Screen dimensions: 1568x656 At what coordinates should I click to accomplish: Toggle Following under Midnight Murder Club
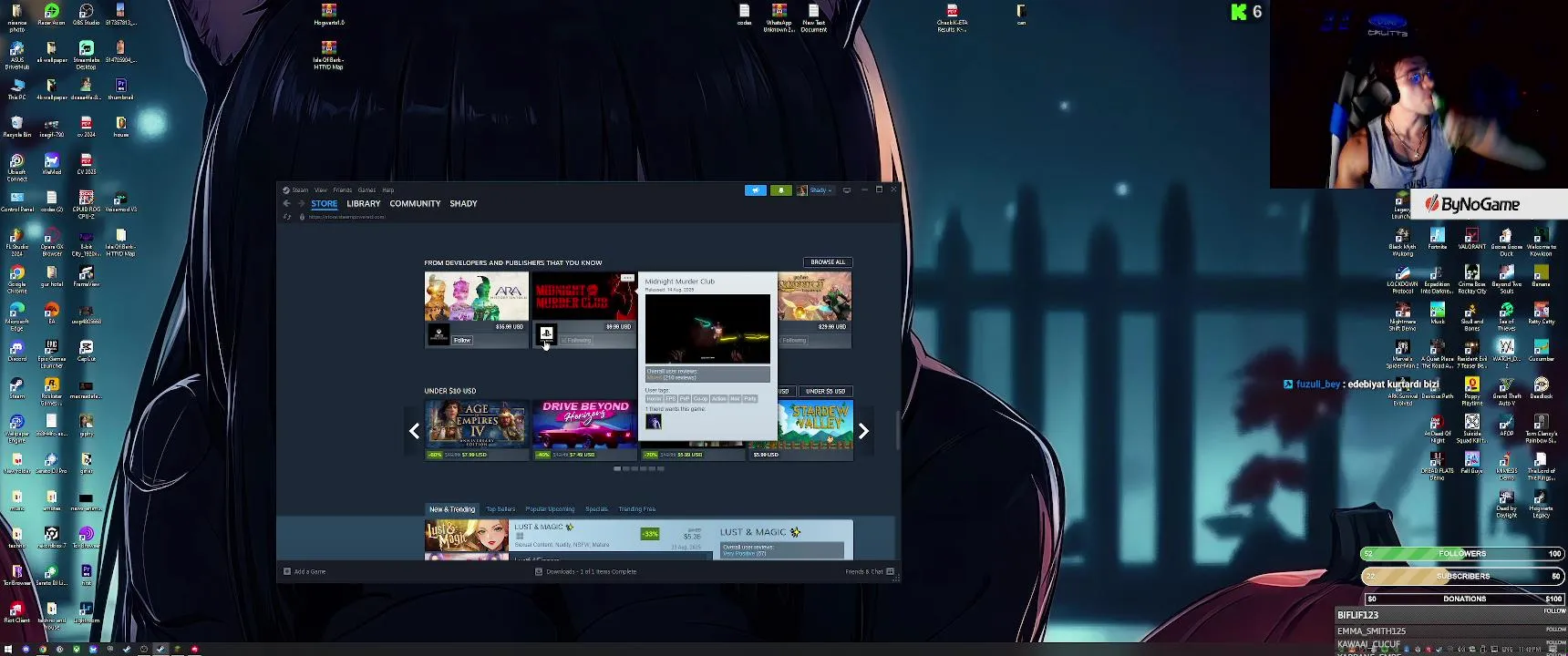[x=576, y=340]
